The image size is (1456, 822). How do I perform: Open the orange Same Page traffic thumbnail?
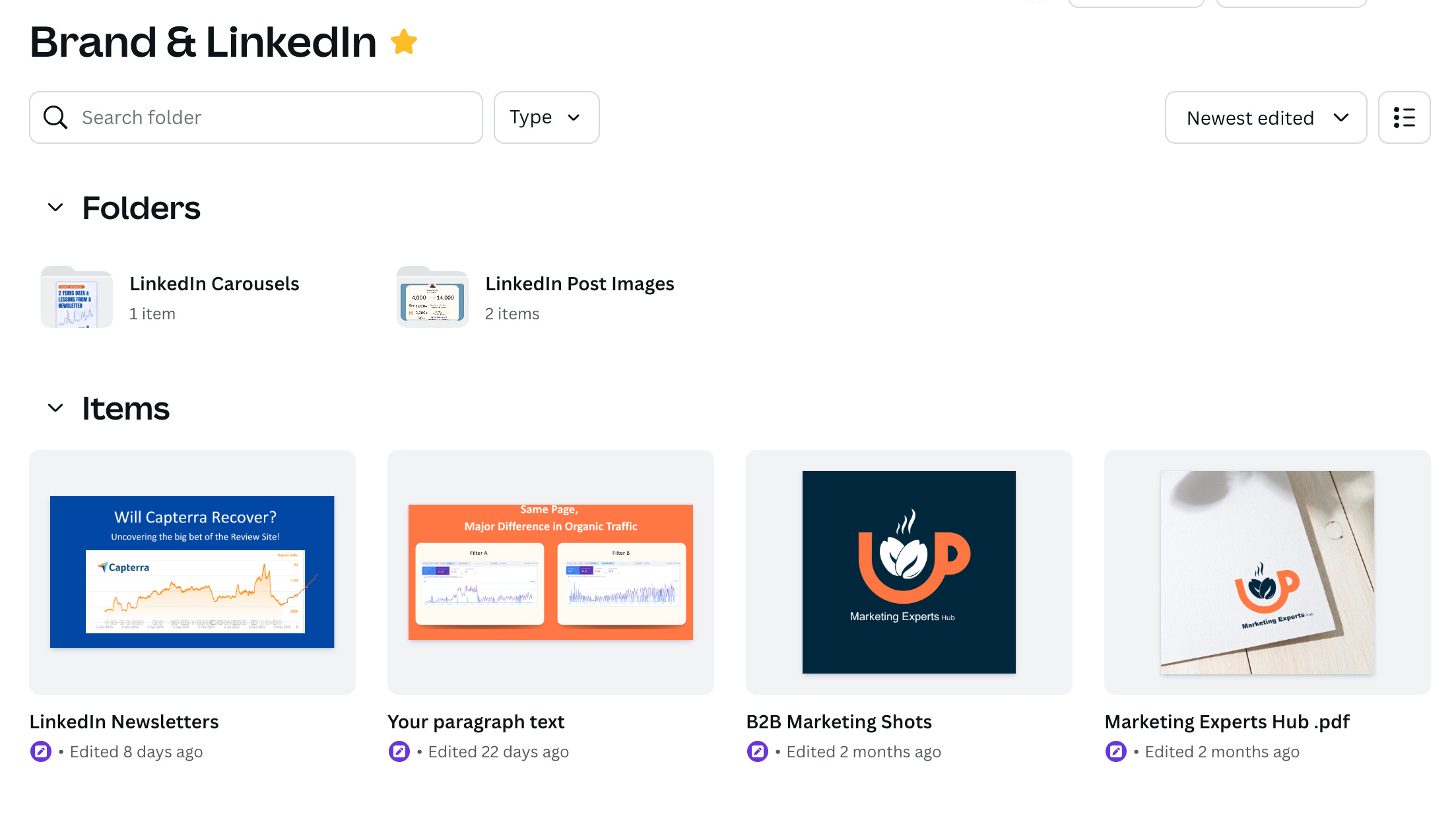[550, 572]
